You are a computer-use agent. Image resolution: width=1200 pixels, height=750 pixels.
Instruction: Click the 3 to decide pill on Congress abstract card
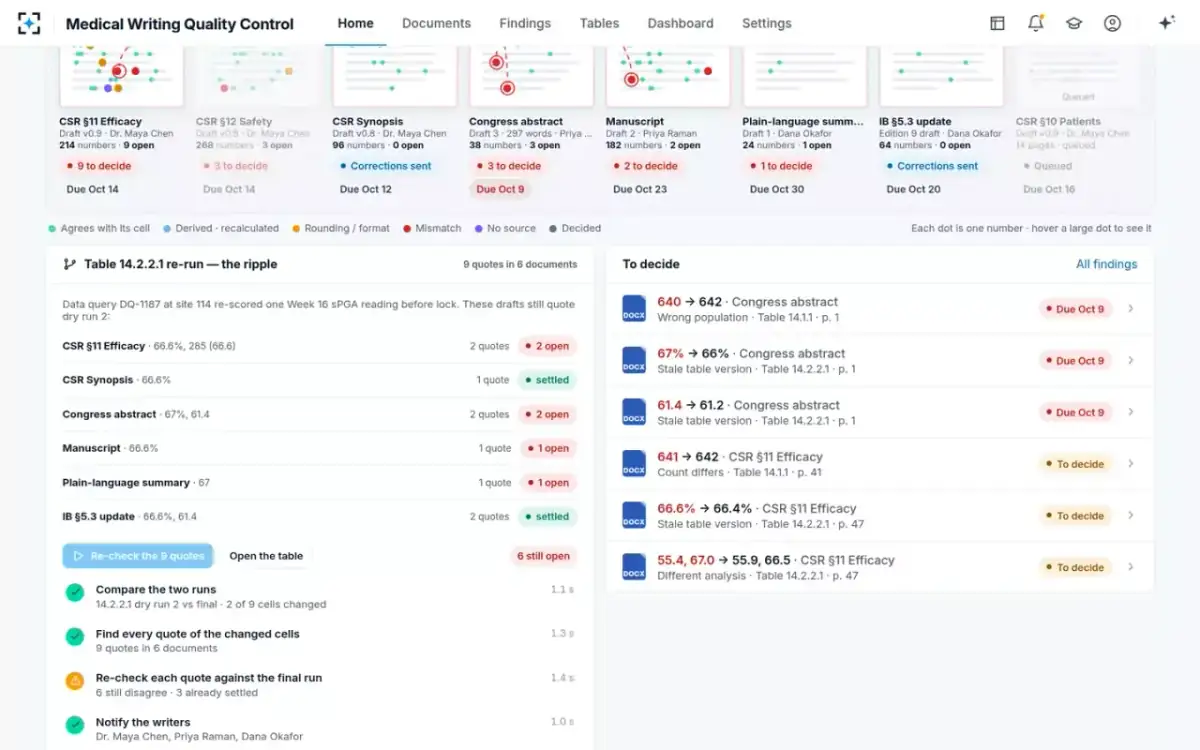point(509,166)
